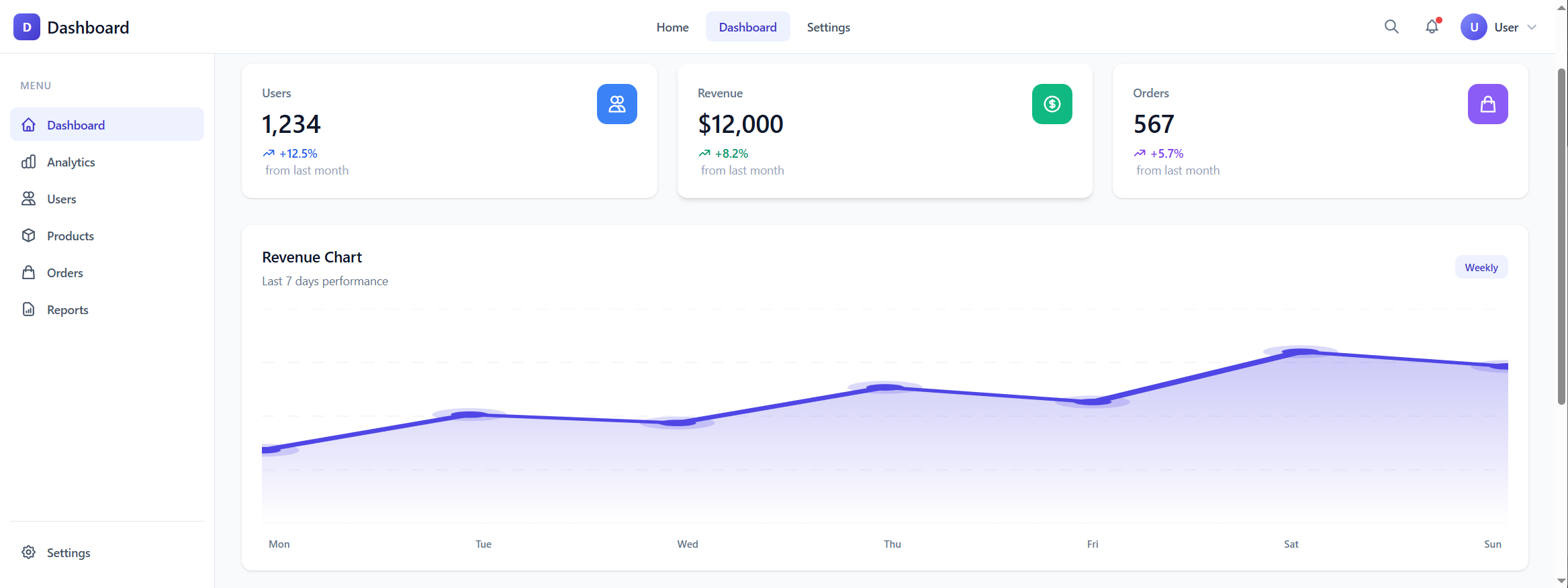Click the bar chart icon beside Analytics
The image size is (1568, 588).
click(28, 162)
